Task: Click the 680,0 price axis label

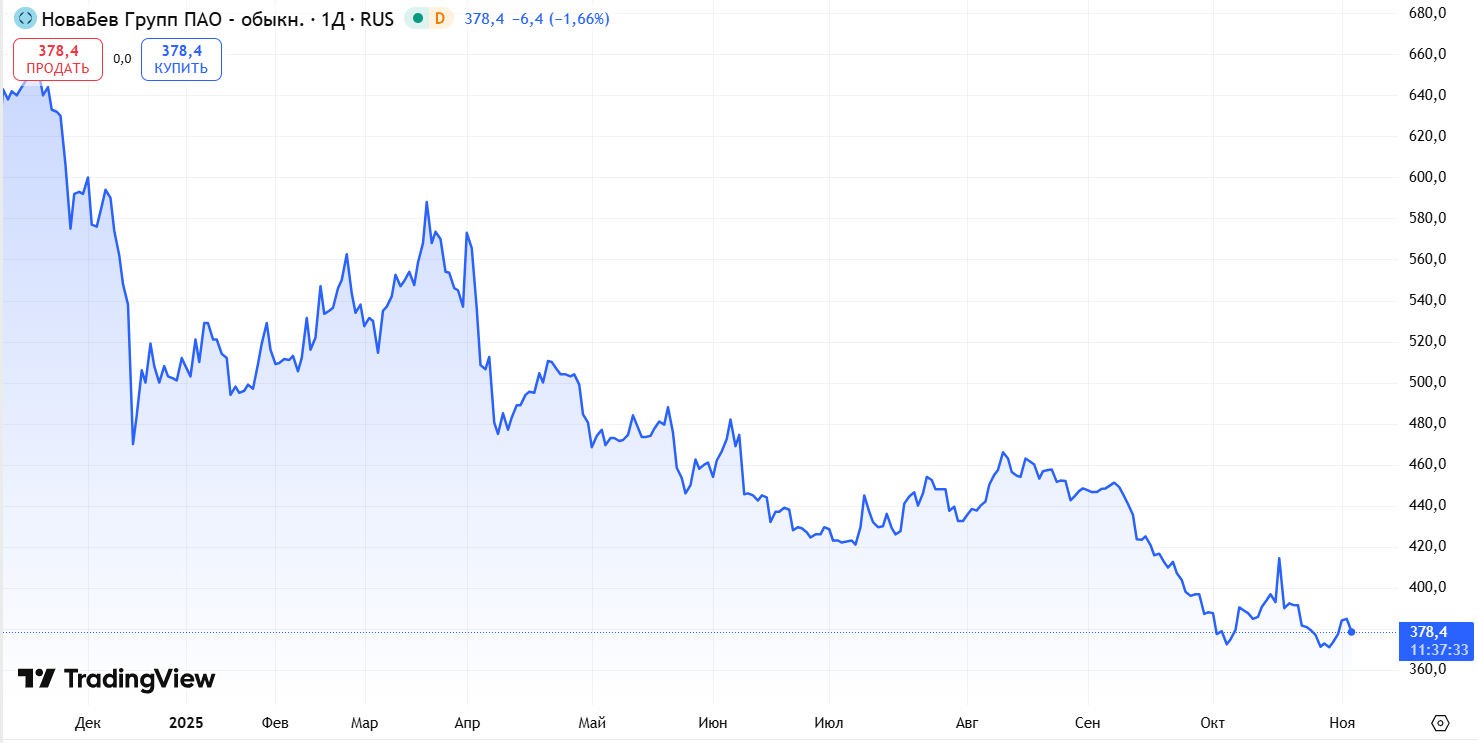Action: 1427,13
